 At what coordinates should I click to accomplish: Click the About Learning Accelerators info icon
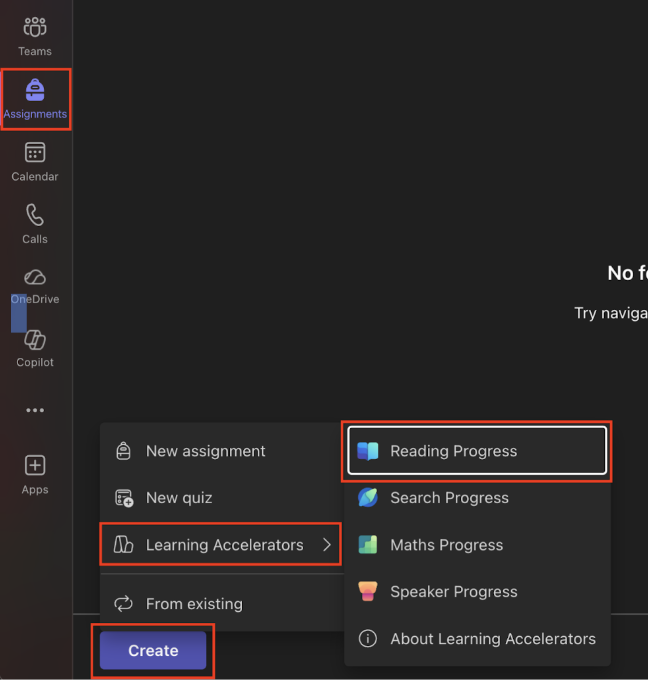tap(368, 639)
